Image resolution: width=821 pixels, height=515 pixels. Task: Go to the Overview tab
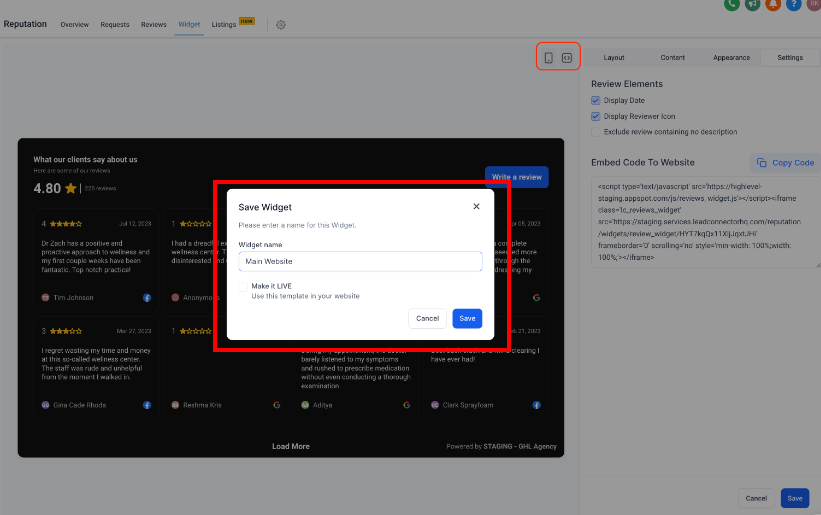point(74,25)
